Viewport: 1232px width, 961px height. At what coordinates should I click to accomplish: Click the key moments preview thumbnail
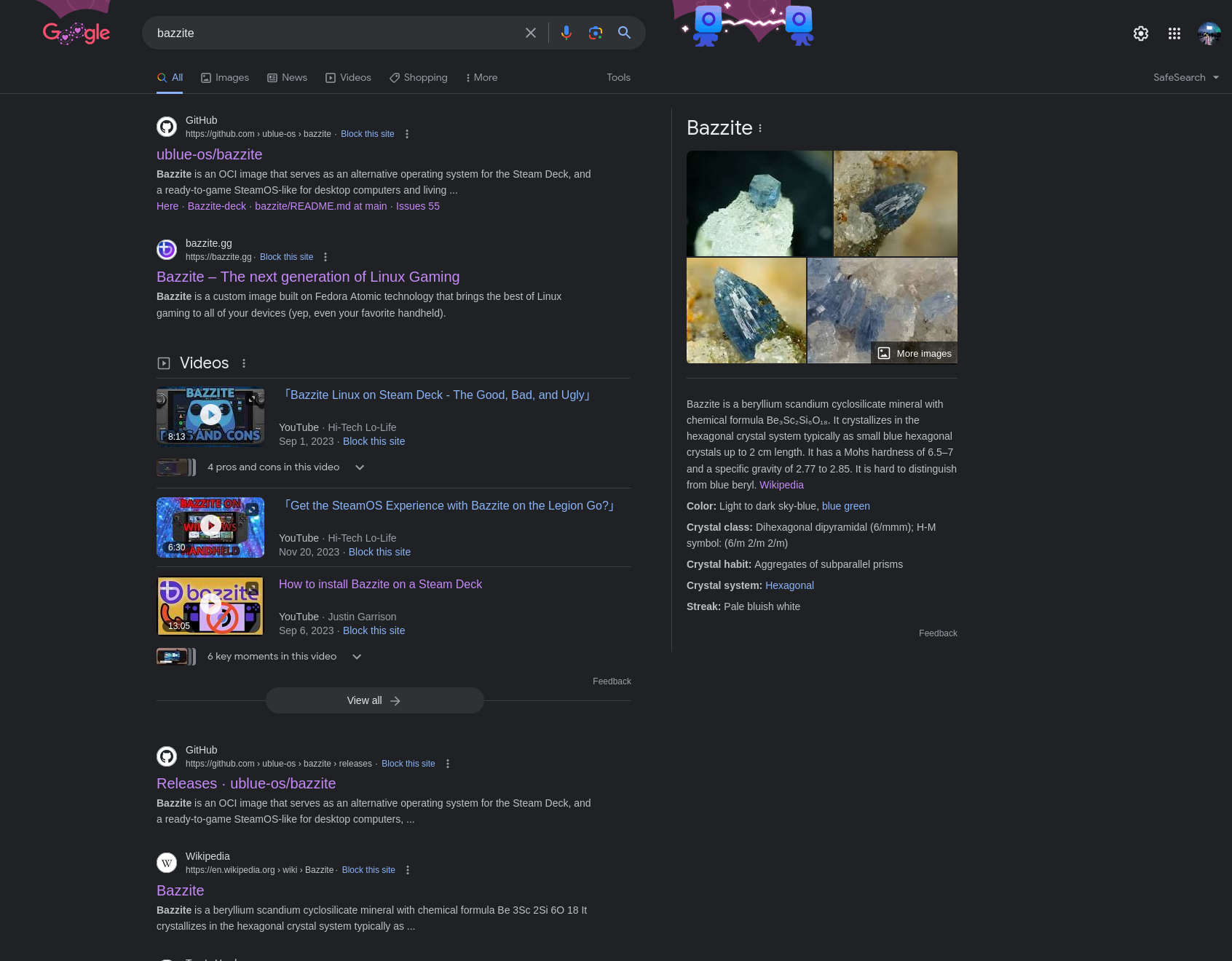coord(176,657)
